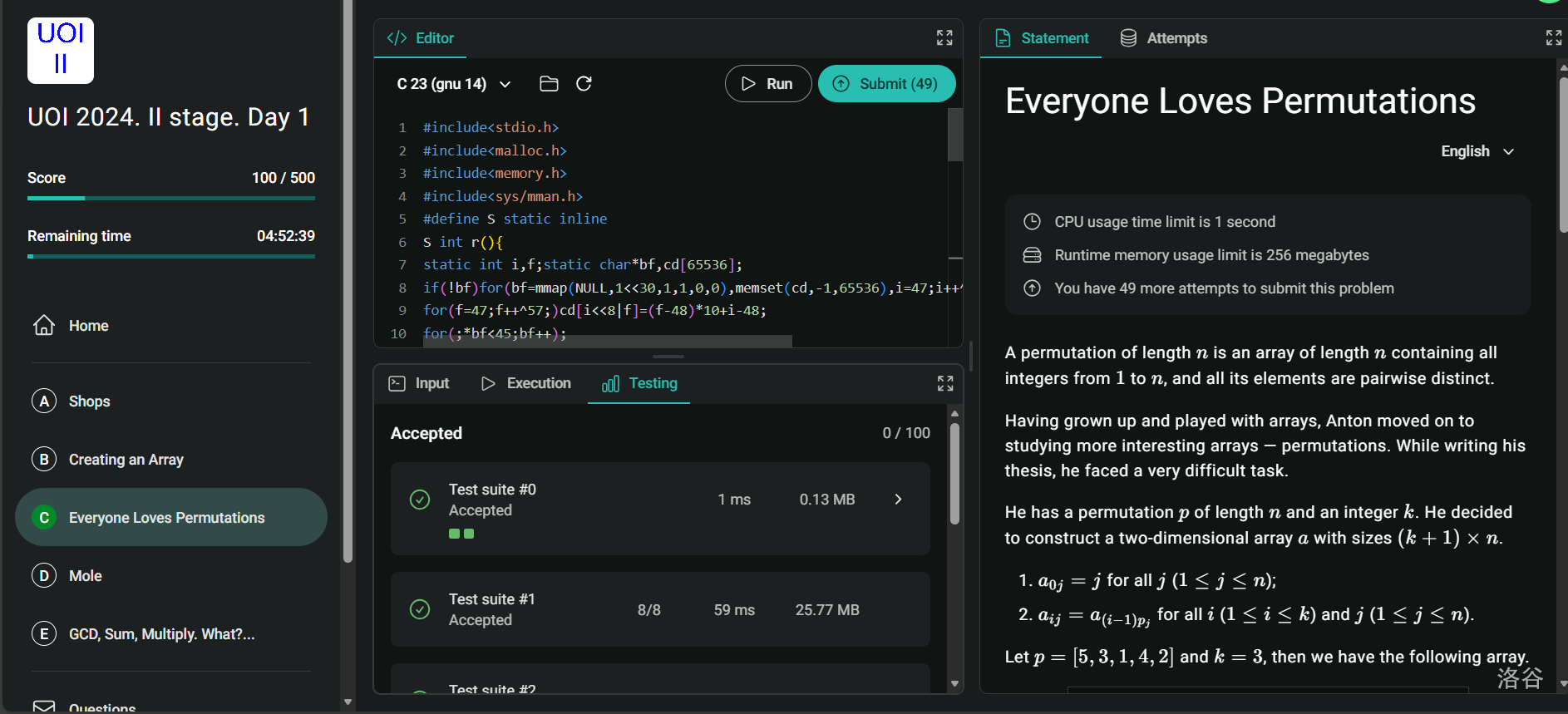1568x714 pixels.
Task: Open problem D Mole
Action: click(85, 576)
